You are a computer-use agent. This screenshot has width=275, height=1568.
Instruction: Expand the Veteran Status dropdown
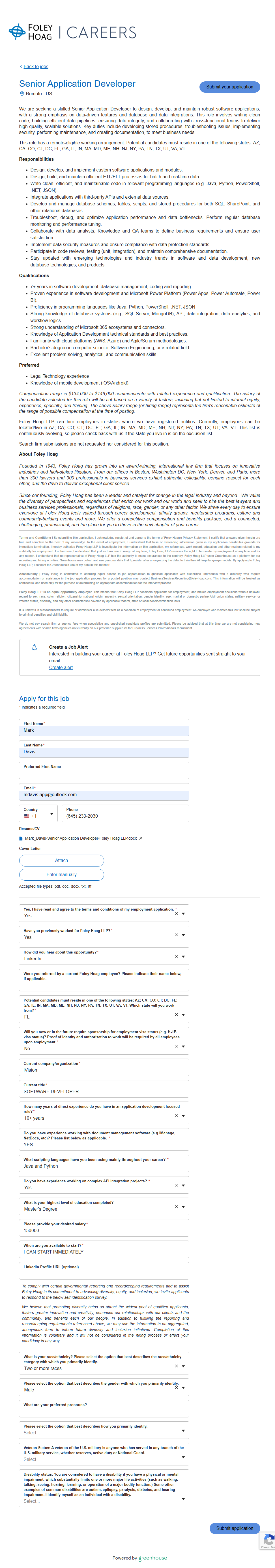point(183,1457)
